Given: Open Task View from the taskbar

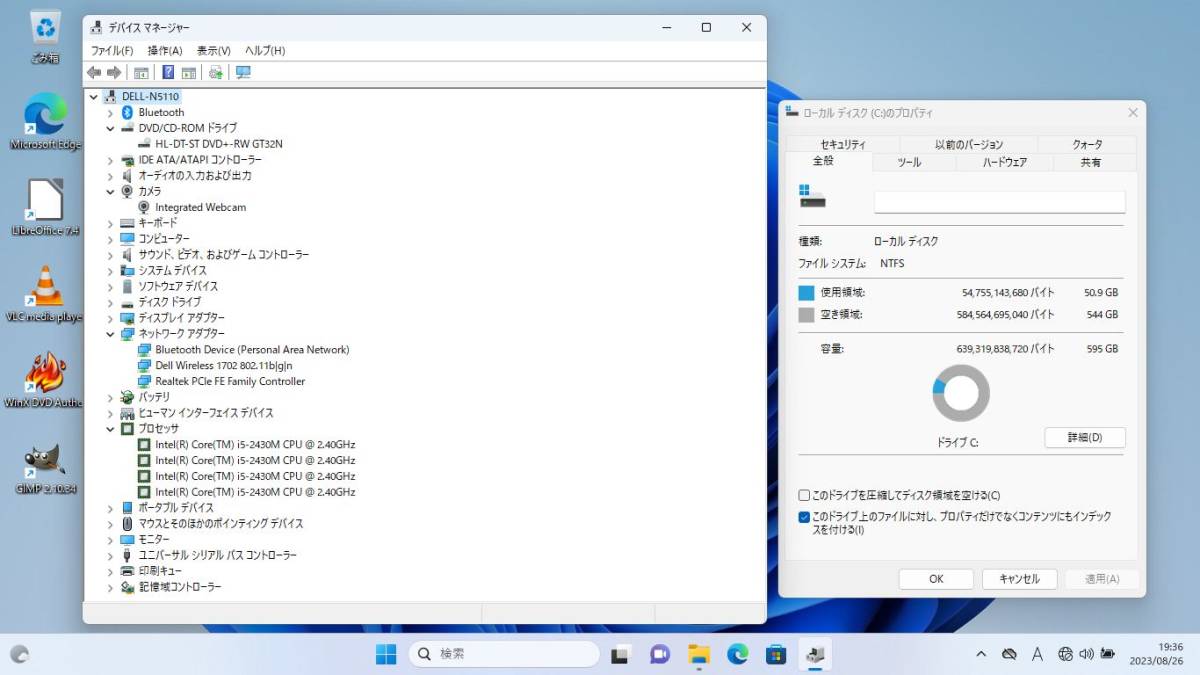Looking at the screenshot, I should 620,654.
